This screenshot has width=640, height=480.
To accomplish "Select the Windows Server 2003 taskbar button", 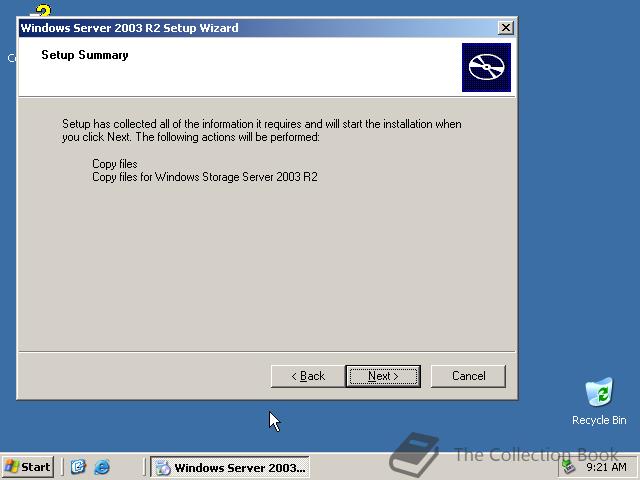I will pyautogui.click(x=230, y=467).
